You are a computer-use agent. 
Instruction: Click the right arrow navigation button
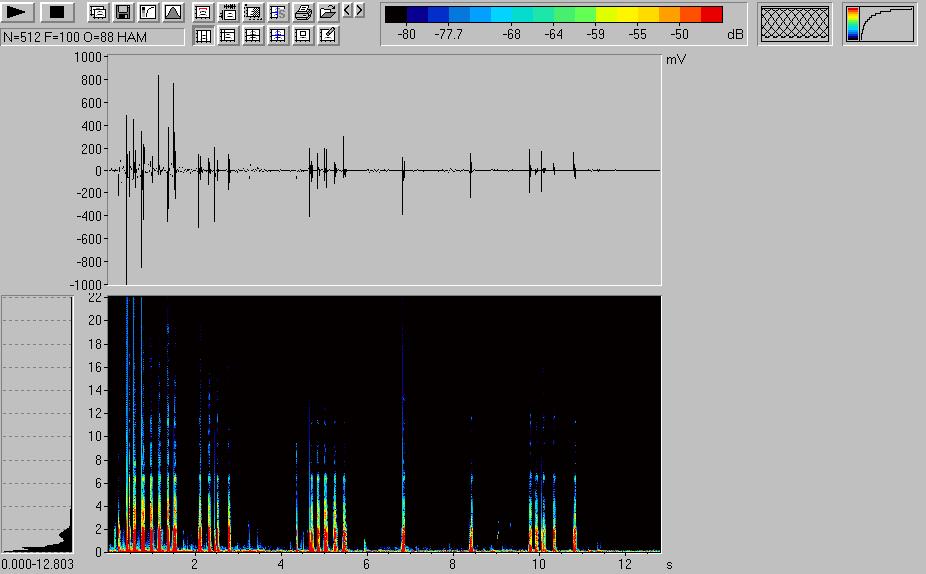(x=359, y=11)
